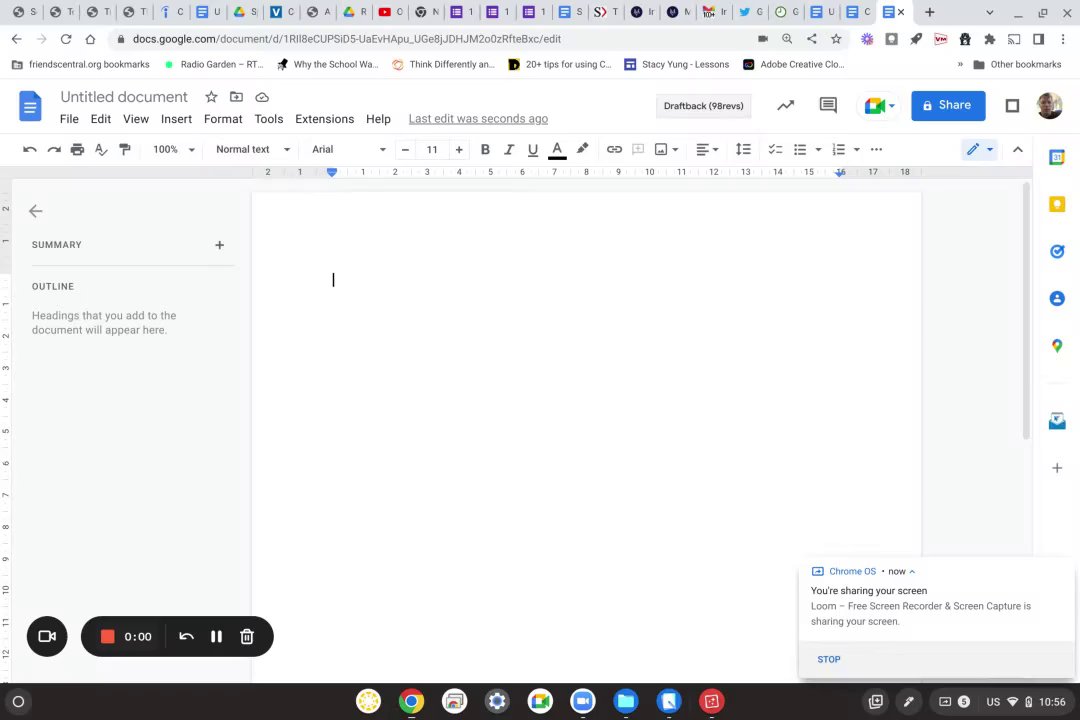
Task: Open the Tools menu
Action: 269,119
